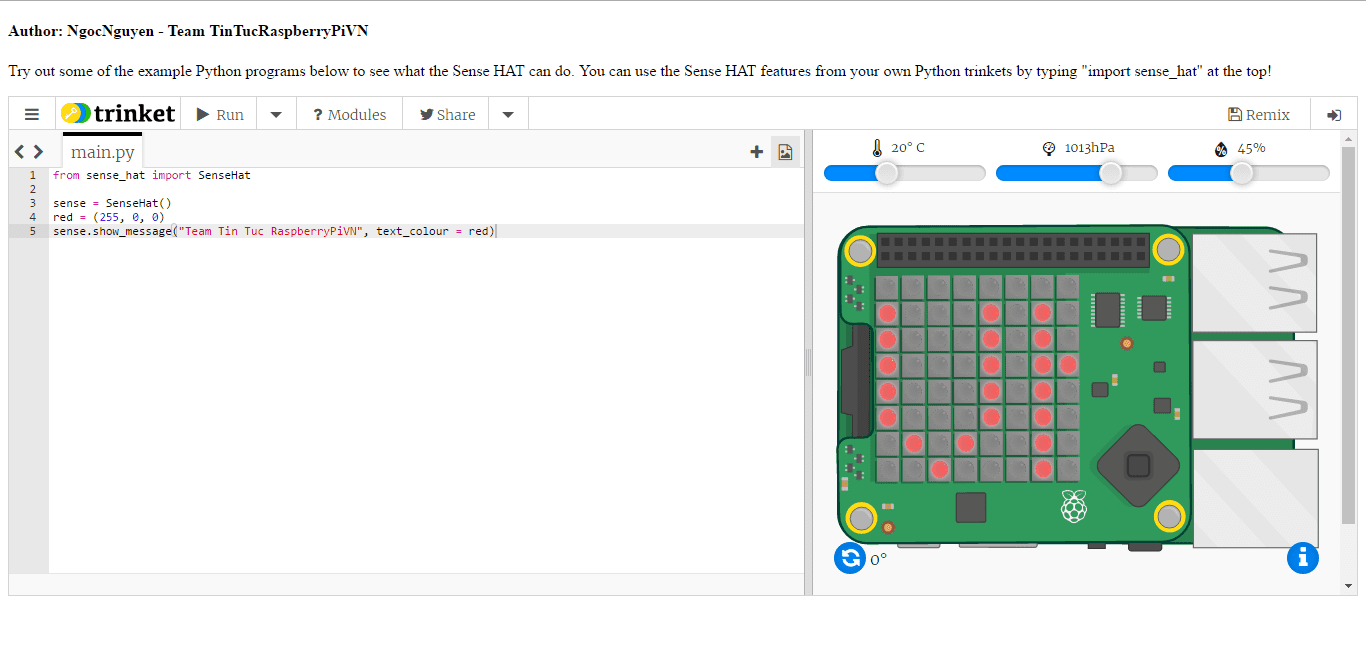
Task: Open the blue info icon
Action: coord(1302,558)
